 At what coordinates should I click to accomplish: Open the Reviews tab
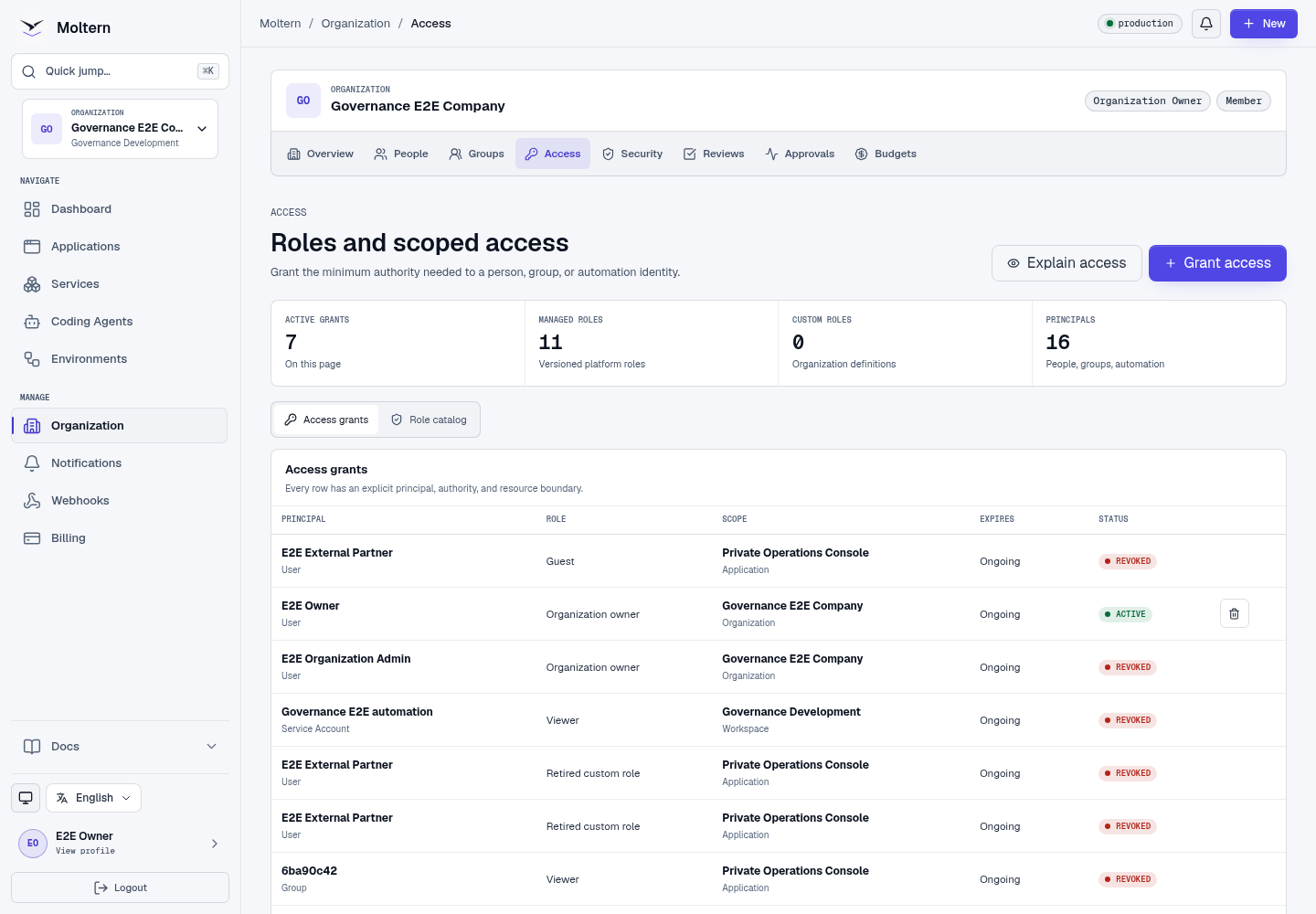[x=714, y=154]
